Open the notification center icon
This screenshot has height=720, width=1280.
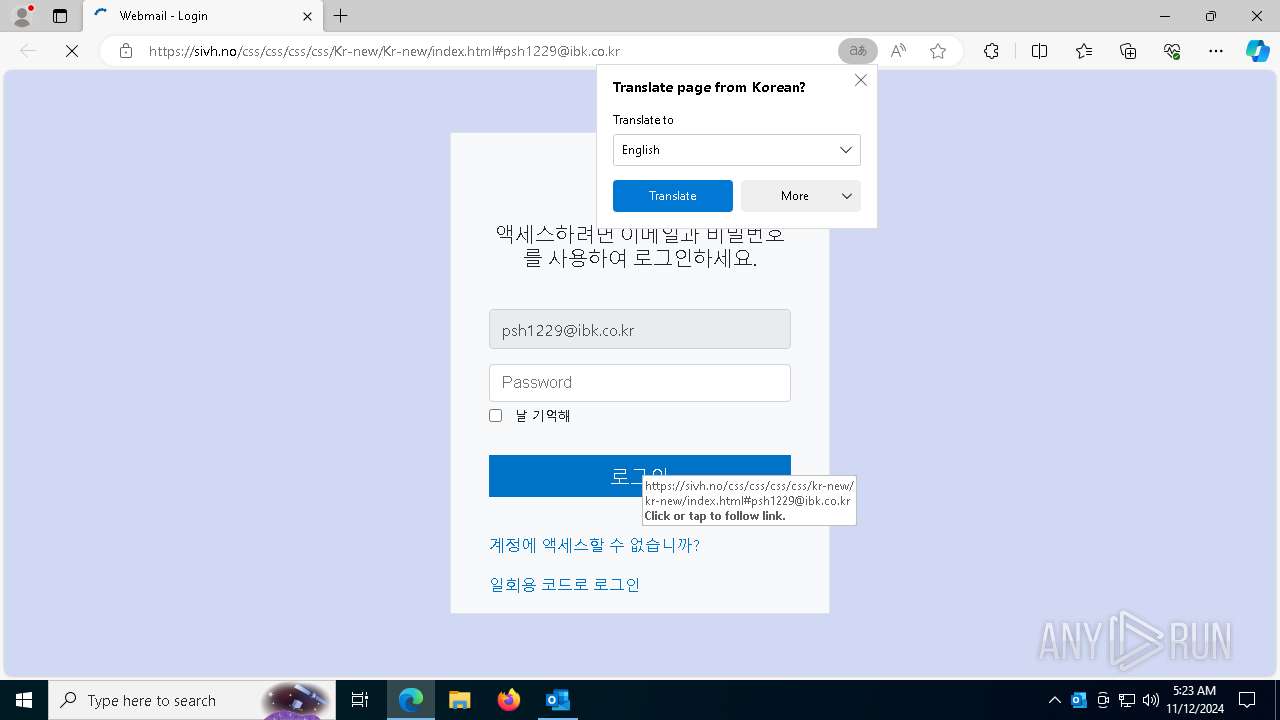point(1247,700)
